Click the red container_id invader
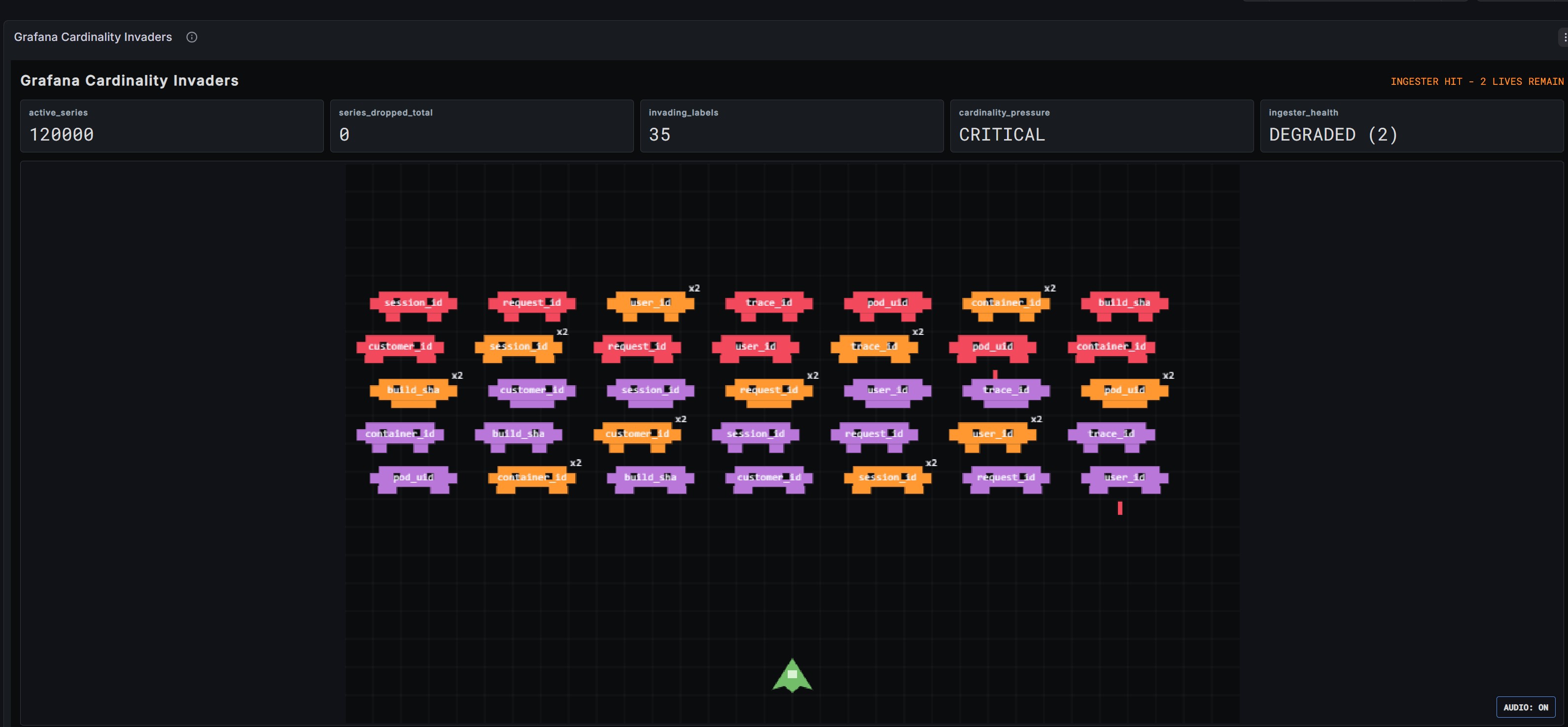1568x727 pixels. pyautogui.click(x=1111, y=349)
